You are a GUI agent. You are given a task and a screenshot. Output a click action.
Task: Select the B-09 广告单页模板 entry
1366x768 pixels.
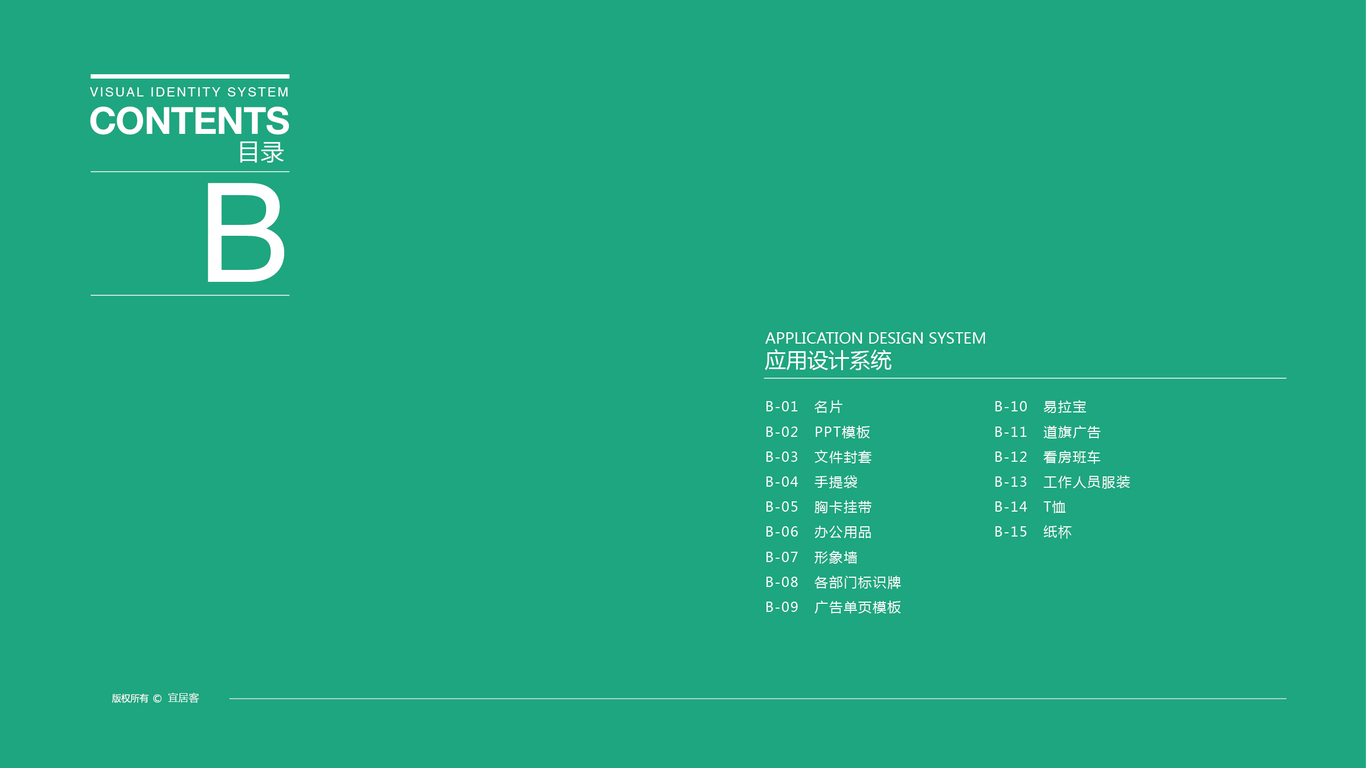tap(833, 607)
